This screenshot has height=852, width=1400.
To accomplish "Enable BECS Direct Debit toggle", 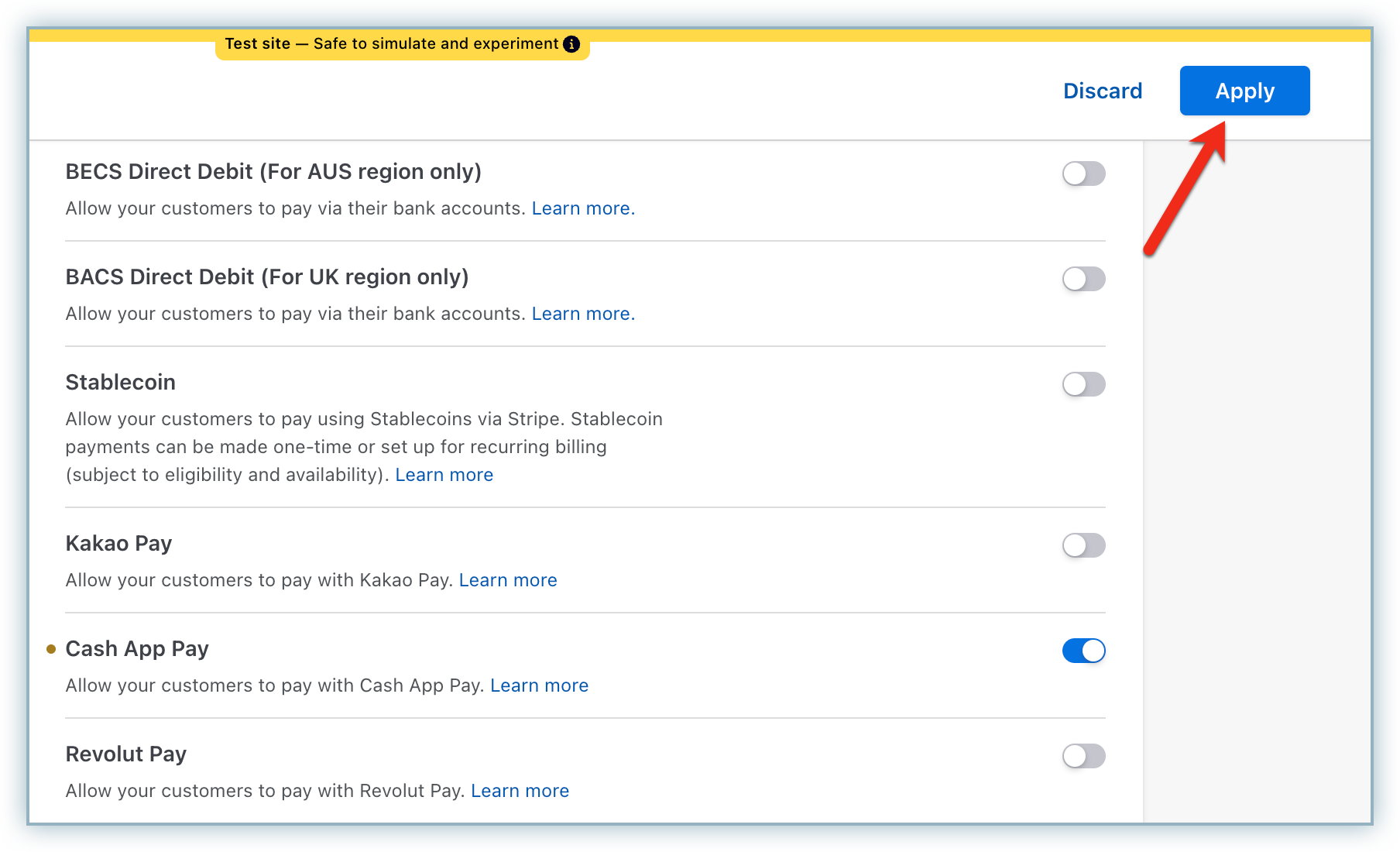I will pos(1083,173).
